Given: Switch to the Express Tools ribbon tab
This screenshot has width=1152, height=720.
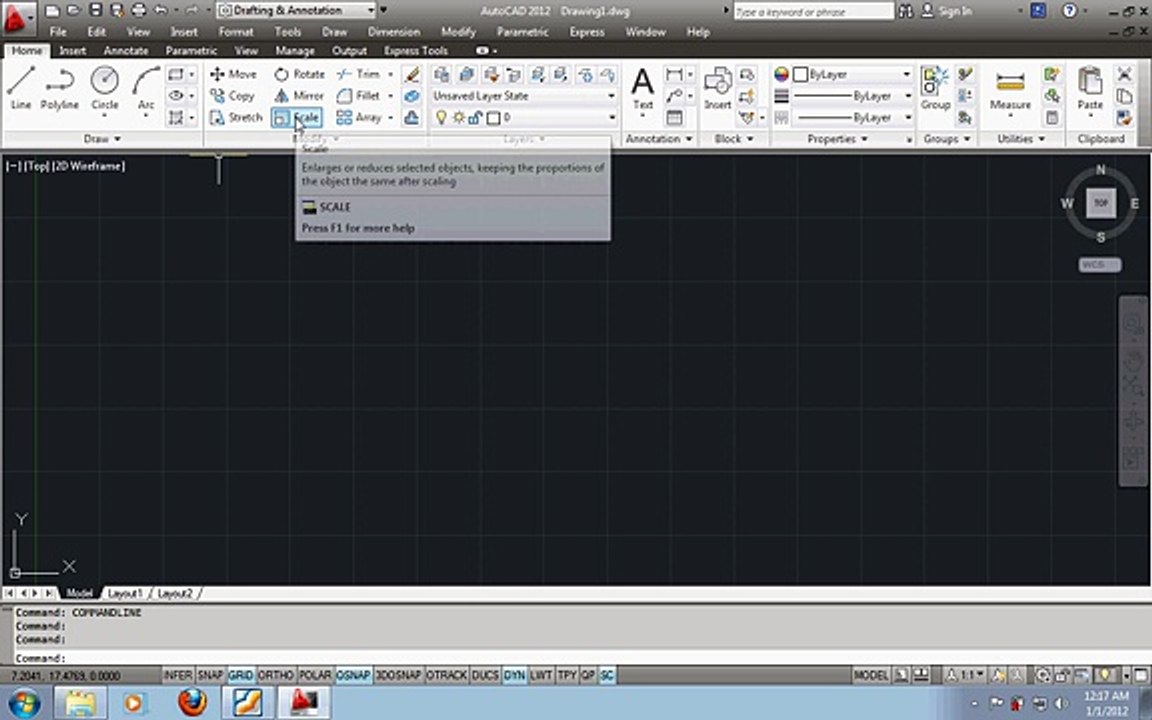Looking at the screenshot, I should pos(416,51).
